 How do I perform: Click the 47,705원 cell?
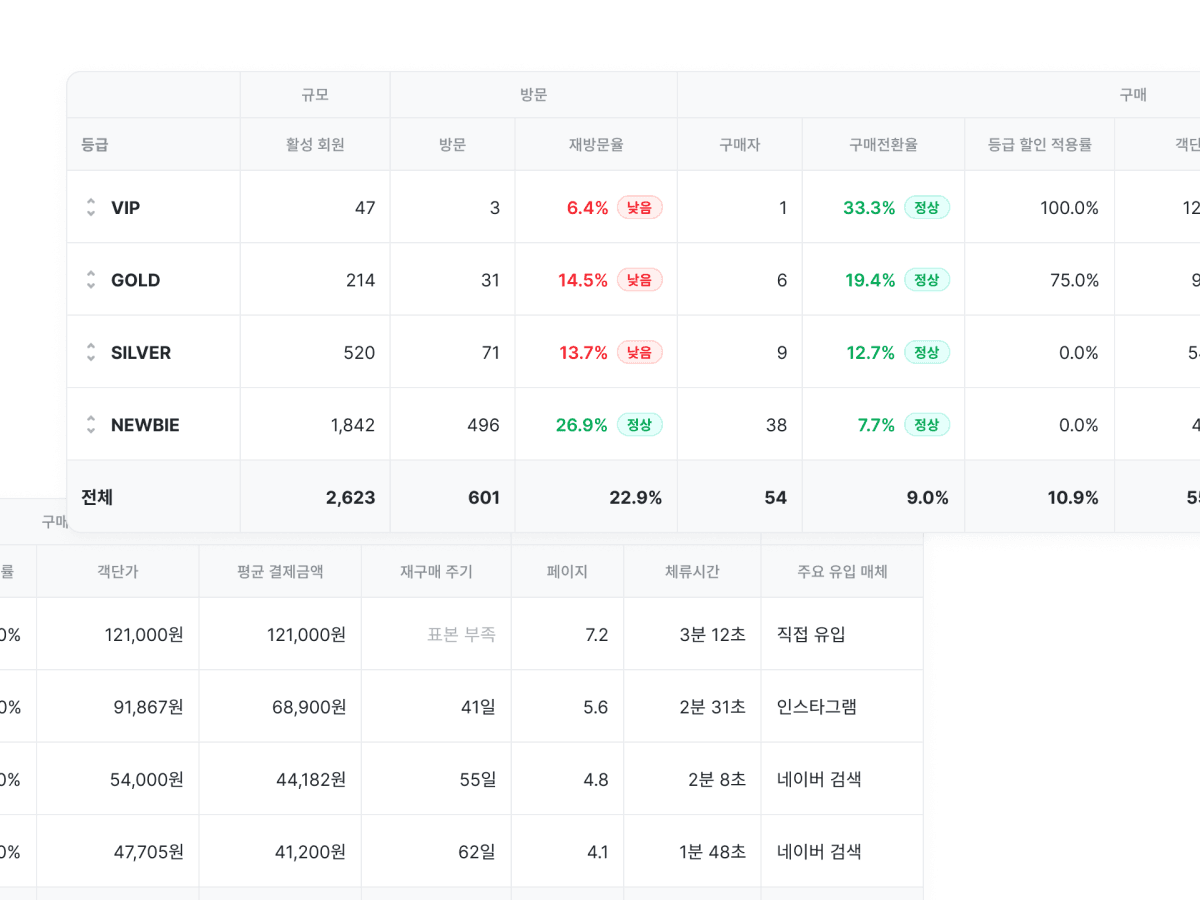tap(149, 852)
